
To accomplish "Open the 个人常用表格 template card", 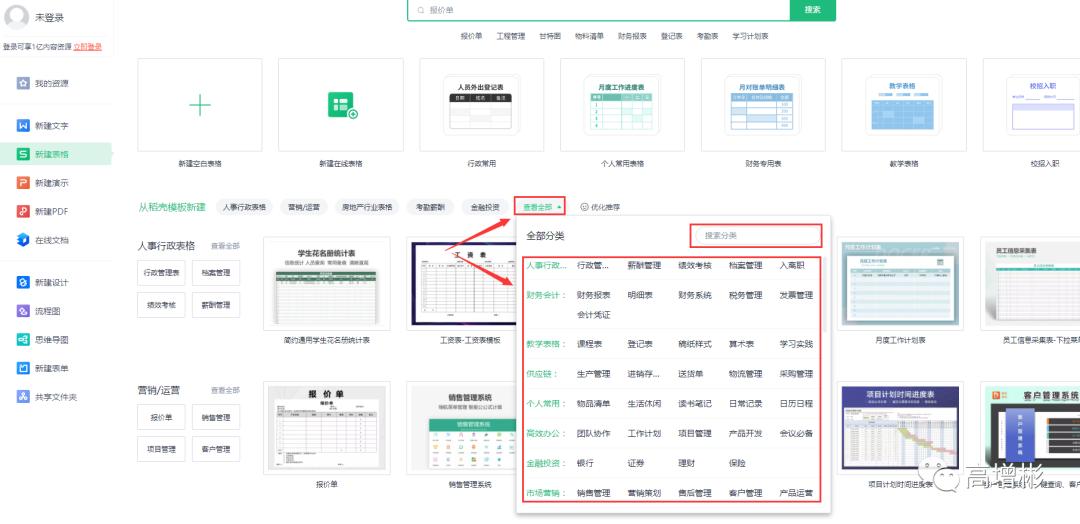I will click(x=622, y=105).
